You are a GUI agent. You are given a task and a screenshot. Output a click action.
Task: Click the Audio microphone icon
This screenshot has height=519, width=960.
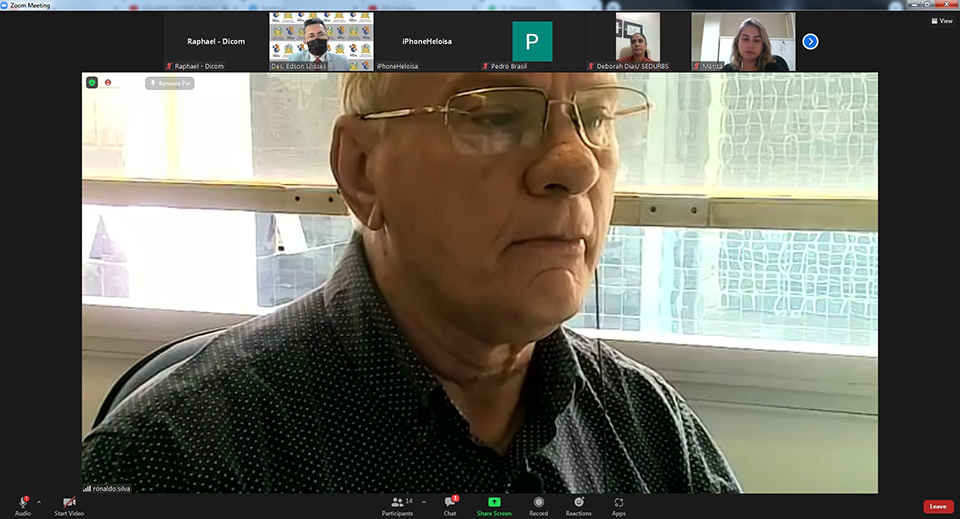[x=22, y=502]
